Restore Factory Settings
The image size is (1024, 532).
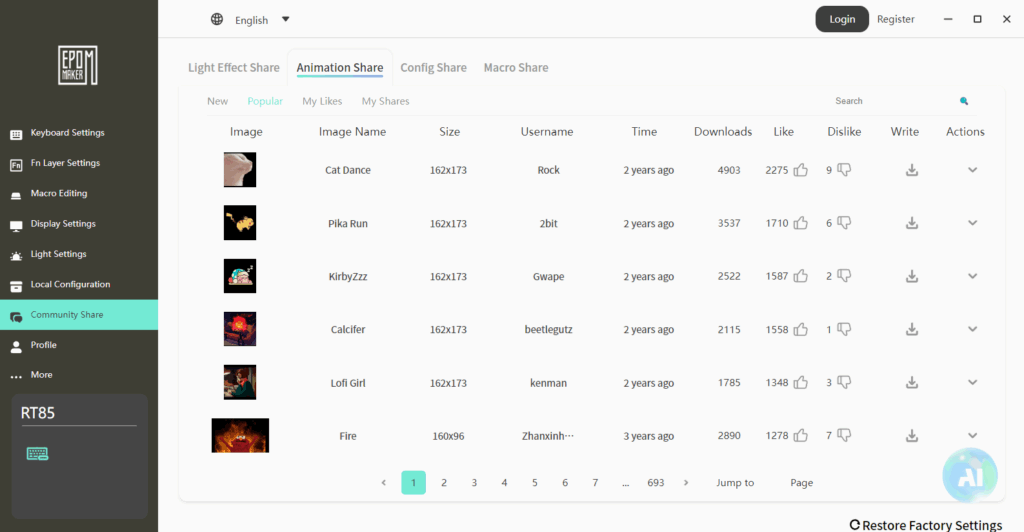coord(926,525)
